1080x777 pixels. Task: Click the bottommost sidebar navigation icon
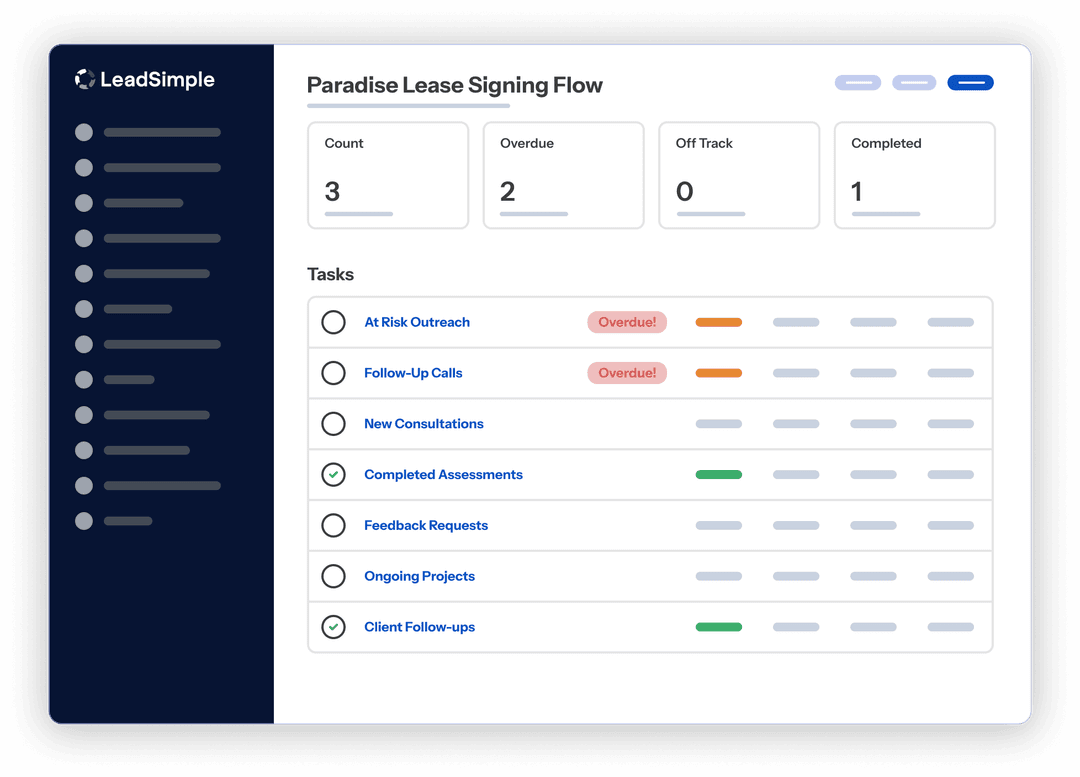point(84,521)
